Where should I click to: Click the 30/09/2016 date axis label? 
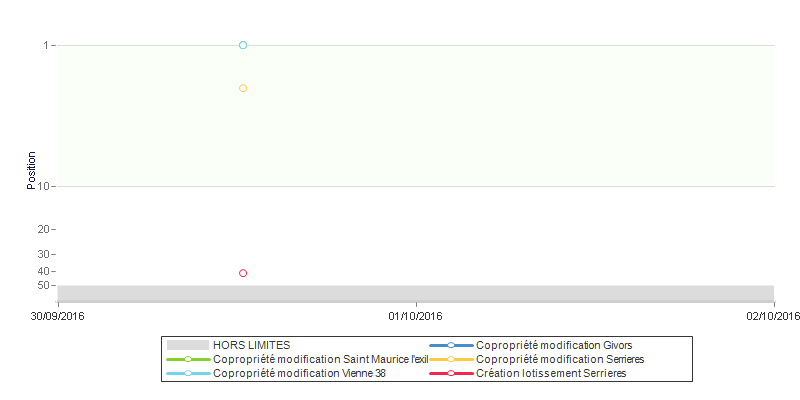point(57,316)
